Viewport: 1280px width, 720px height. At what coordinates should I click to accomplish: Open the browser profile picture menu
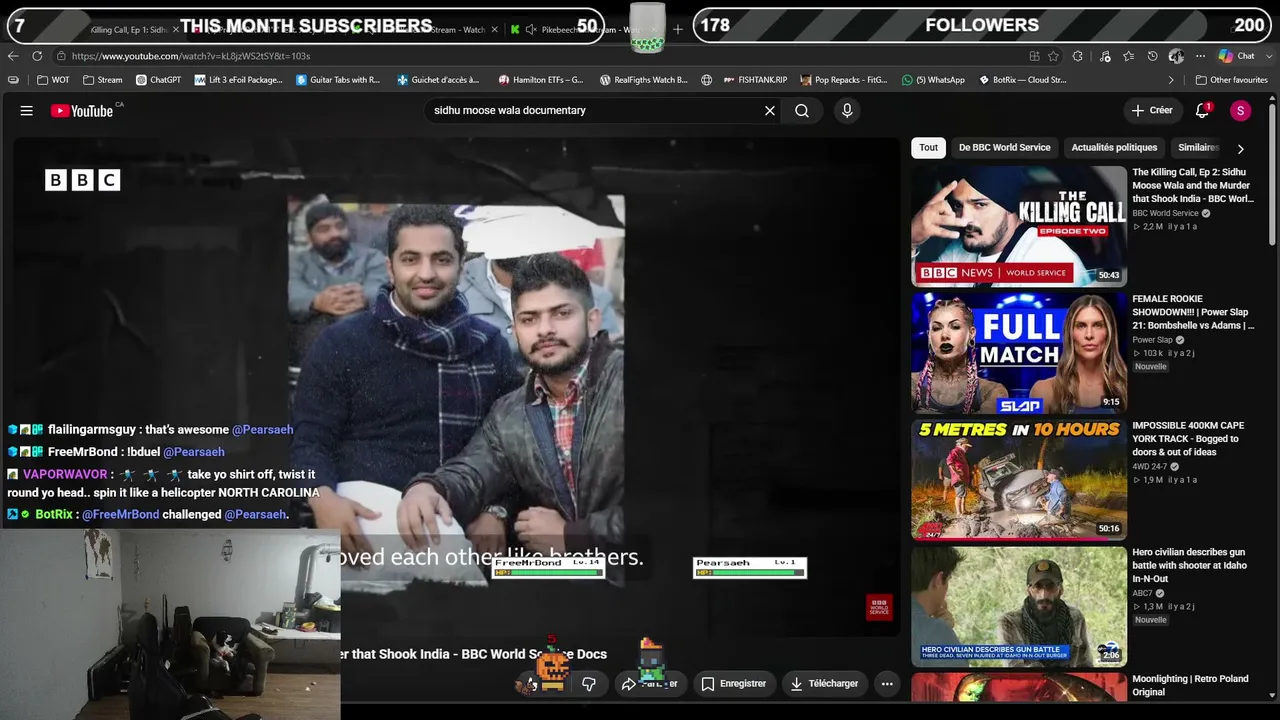(1176, 56)
